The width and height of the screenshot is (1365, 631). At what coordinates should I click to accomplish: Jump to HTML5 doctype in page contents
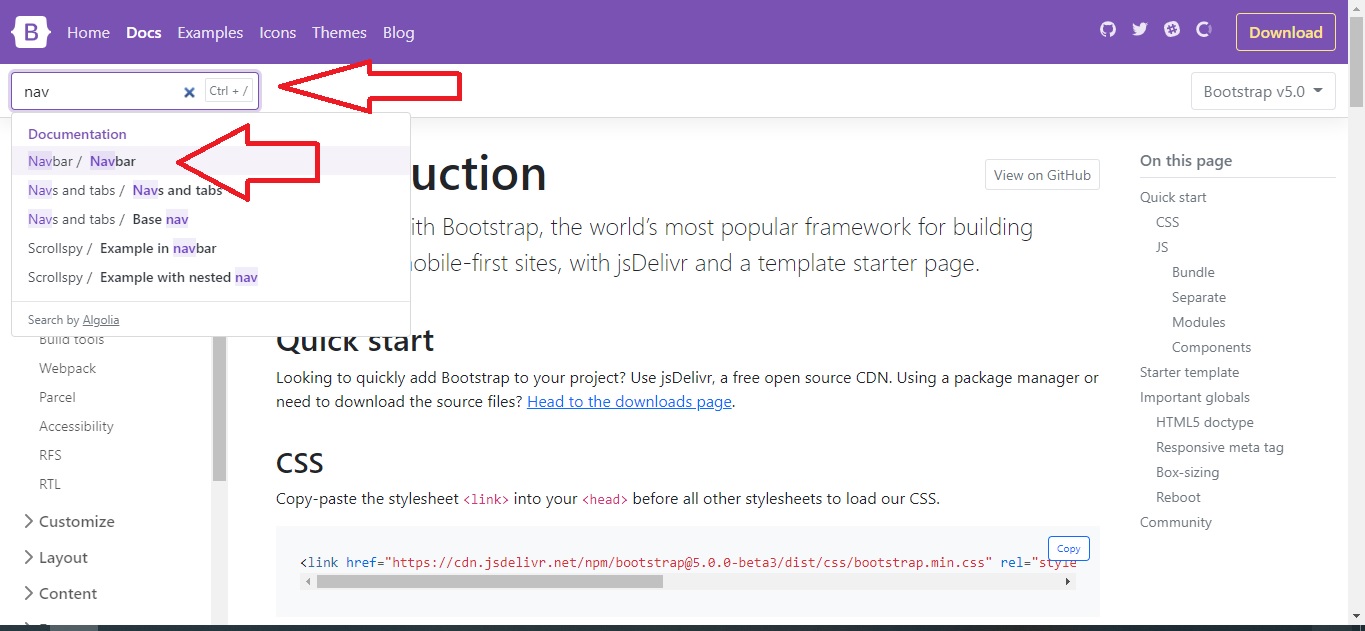pyautogui.click(x=1204, y=422)
